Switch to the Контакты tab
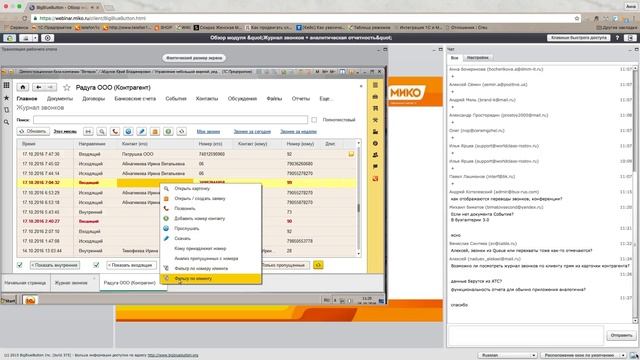 (x=207, y=99)
